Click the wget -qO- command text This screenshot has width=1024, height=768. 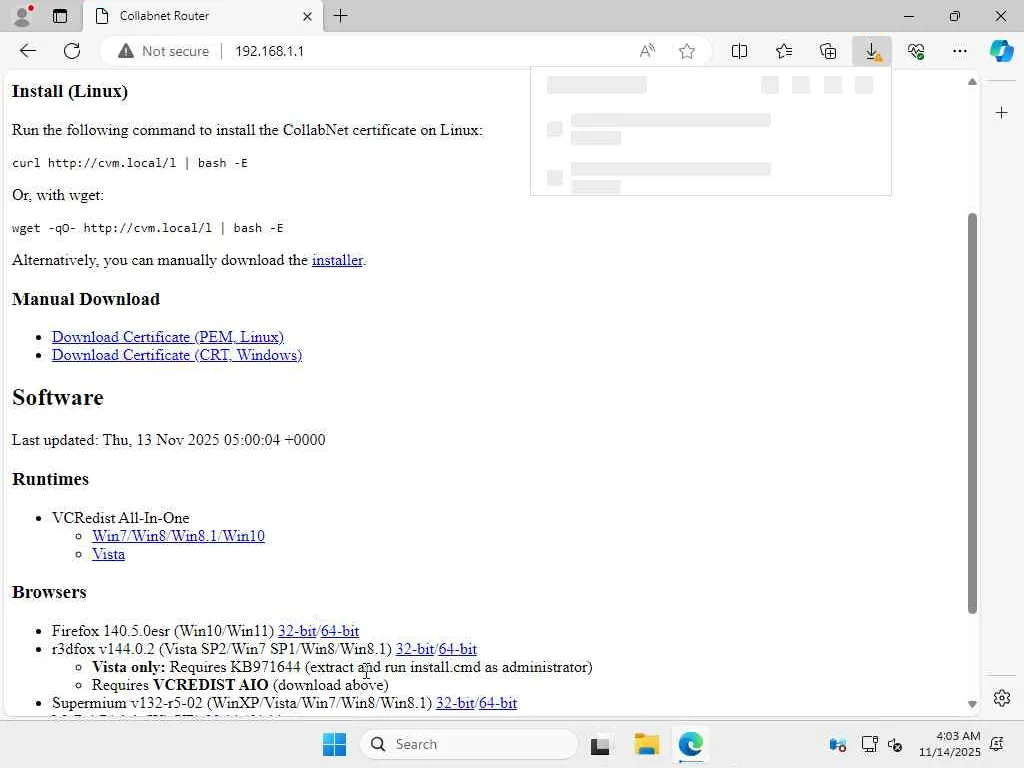point(147,228)
